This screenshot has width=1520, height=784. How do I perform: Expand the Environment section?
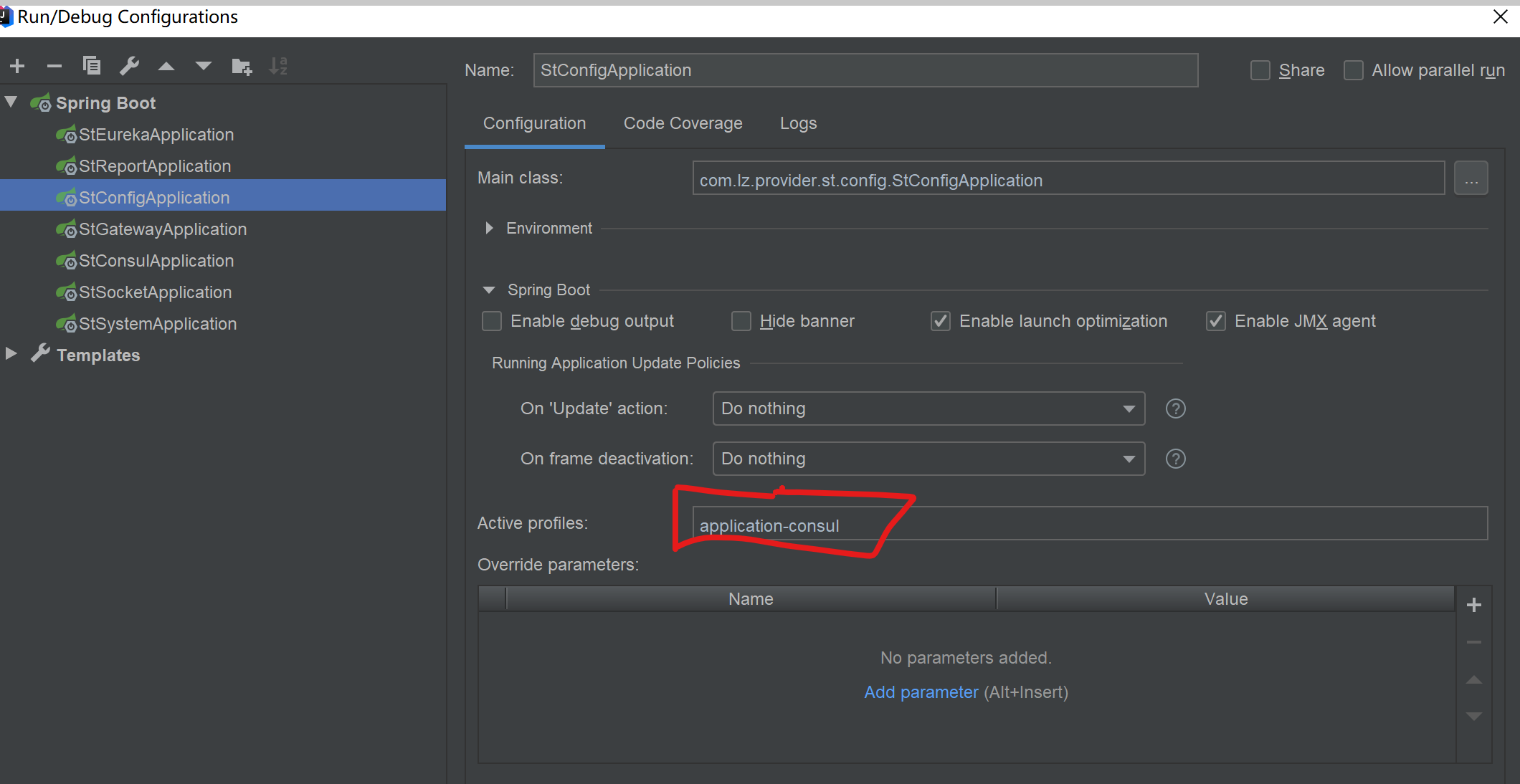coord(490,228)
